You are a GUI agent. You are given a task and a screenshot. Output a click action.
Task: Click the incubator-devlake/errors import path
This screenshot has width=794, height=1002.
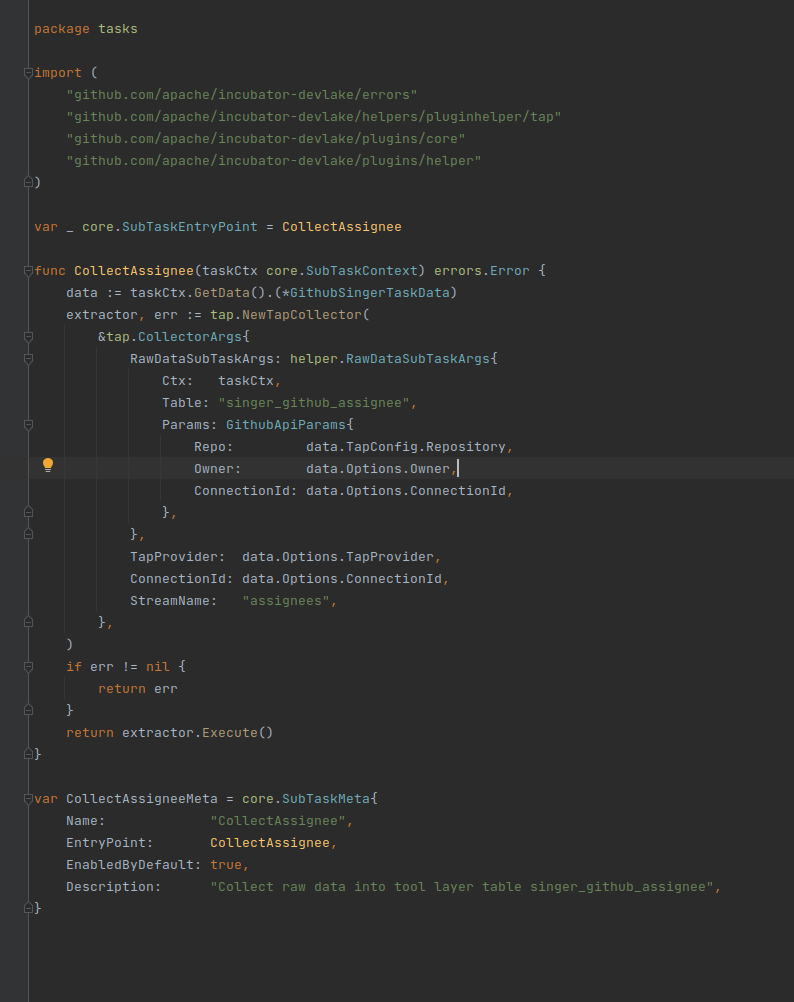242,95
